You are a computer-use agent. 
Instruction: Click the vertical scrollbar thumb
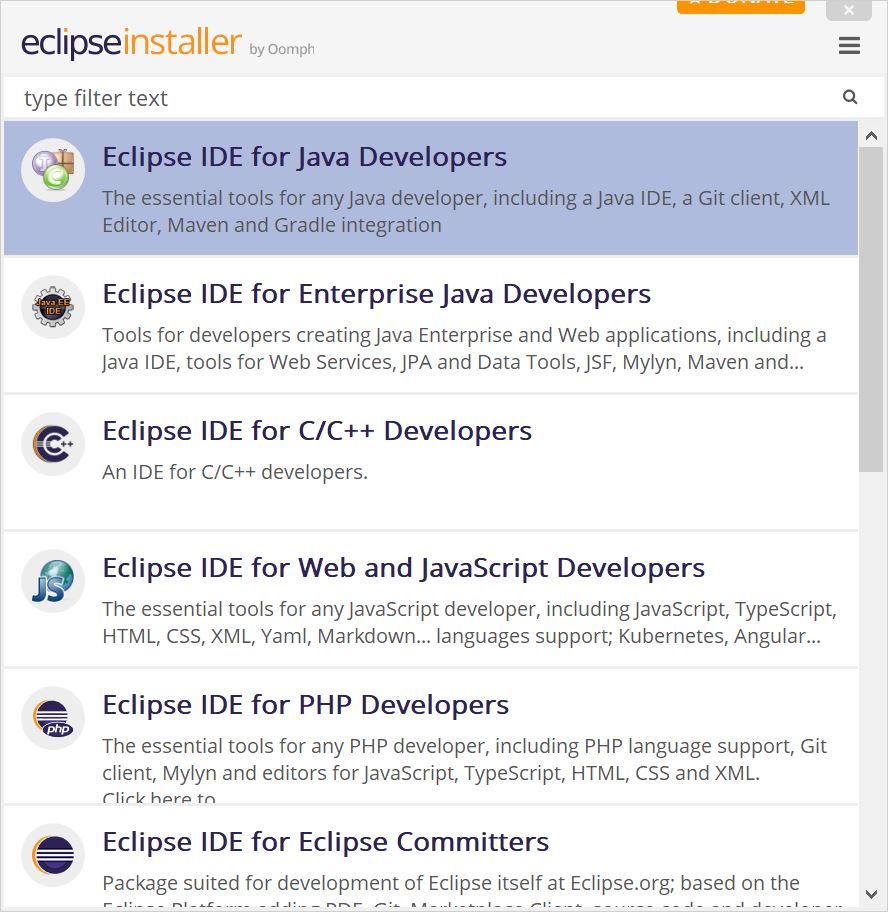(x=871, y=310)
